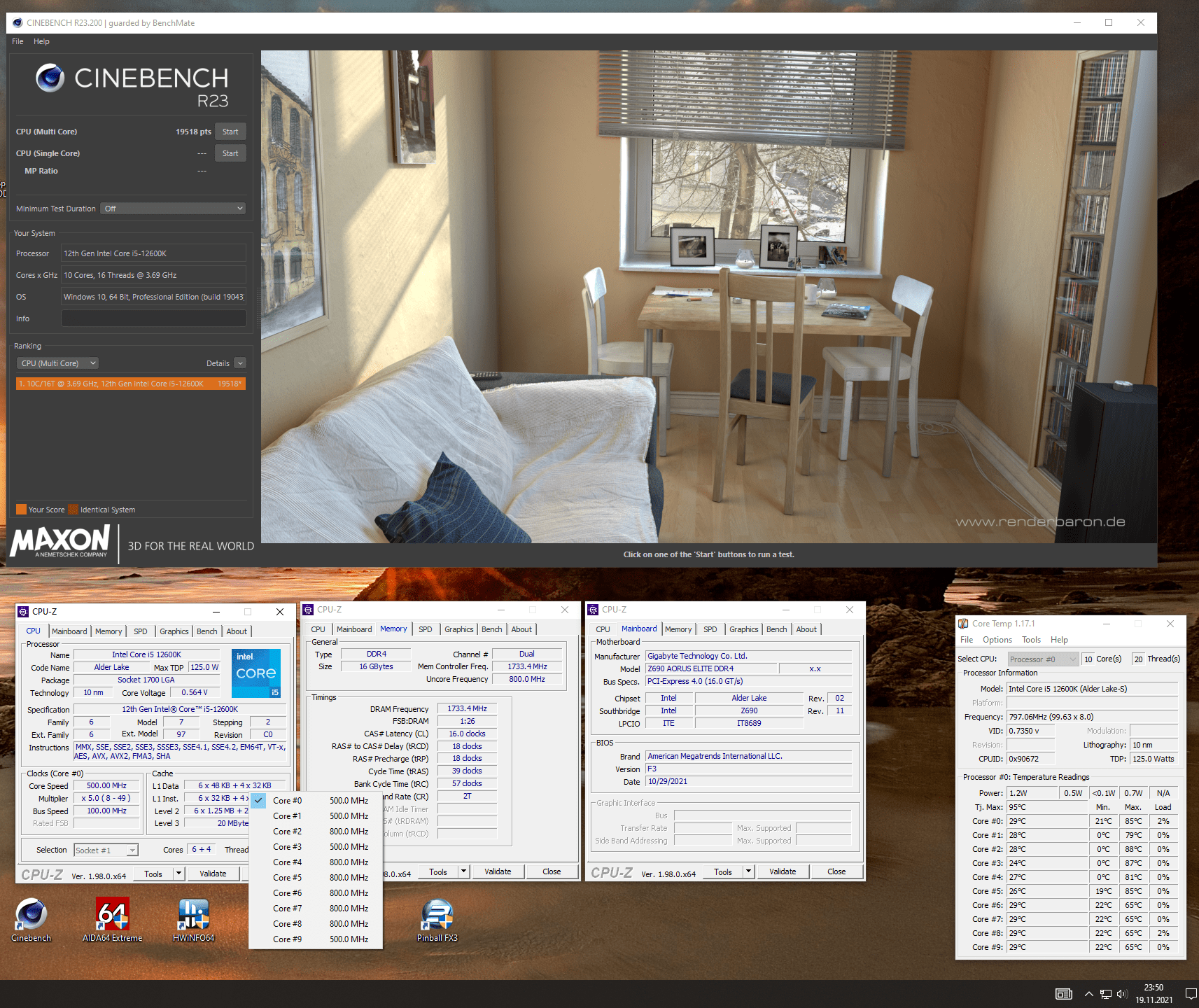
Task: Expand Tools dropdown arrow in CPU-Z Mainboard window
Action: click(749, 871)
